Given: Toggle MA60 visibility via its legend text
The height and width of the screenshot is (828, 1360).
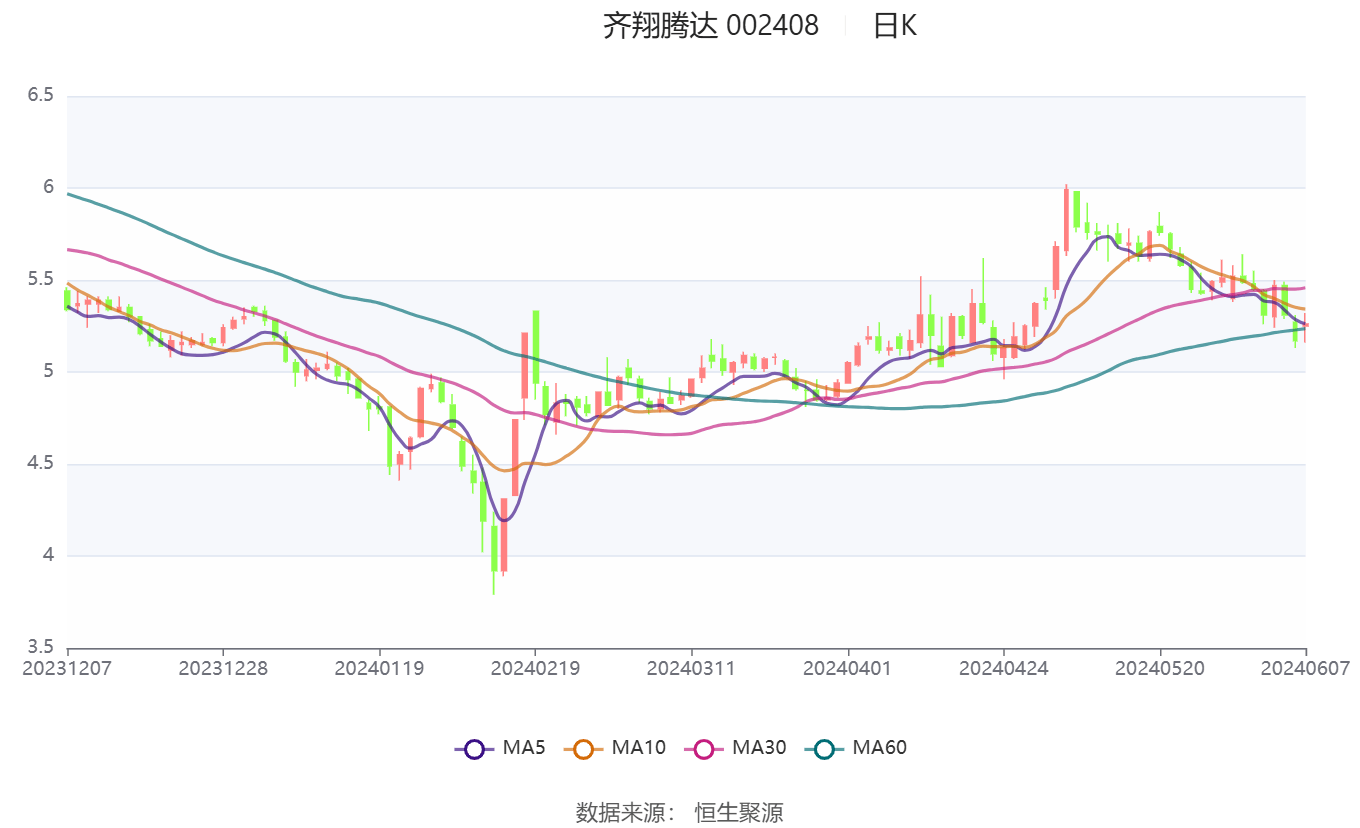Looking at the screenshot, I should [x=879, y=748].
